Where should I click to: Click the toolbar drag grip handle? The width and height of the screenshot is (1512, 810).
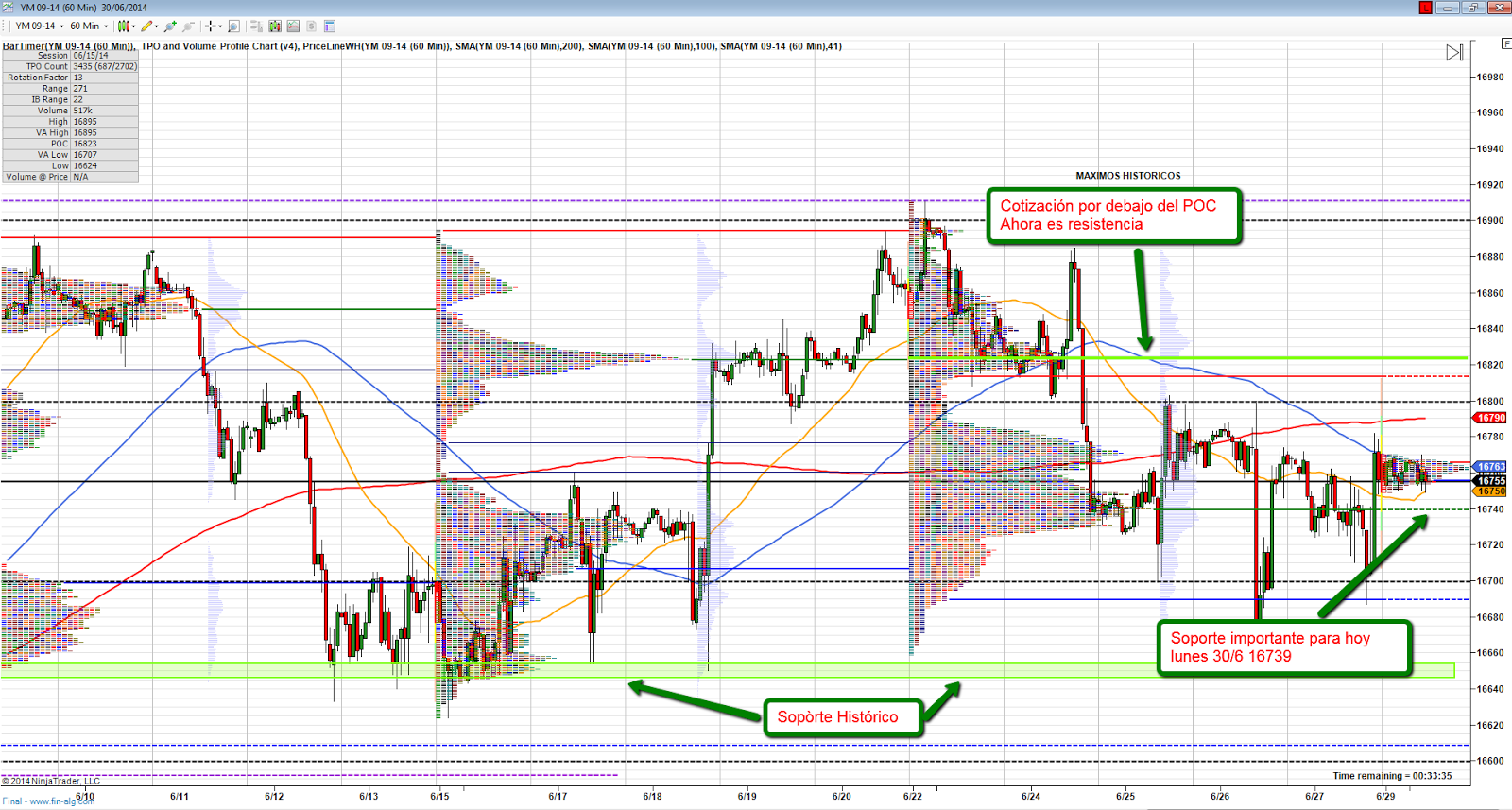[5, 26]
